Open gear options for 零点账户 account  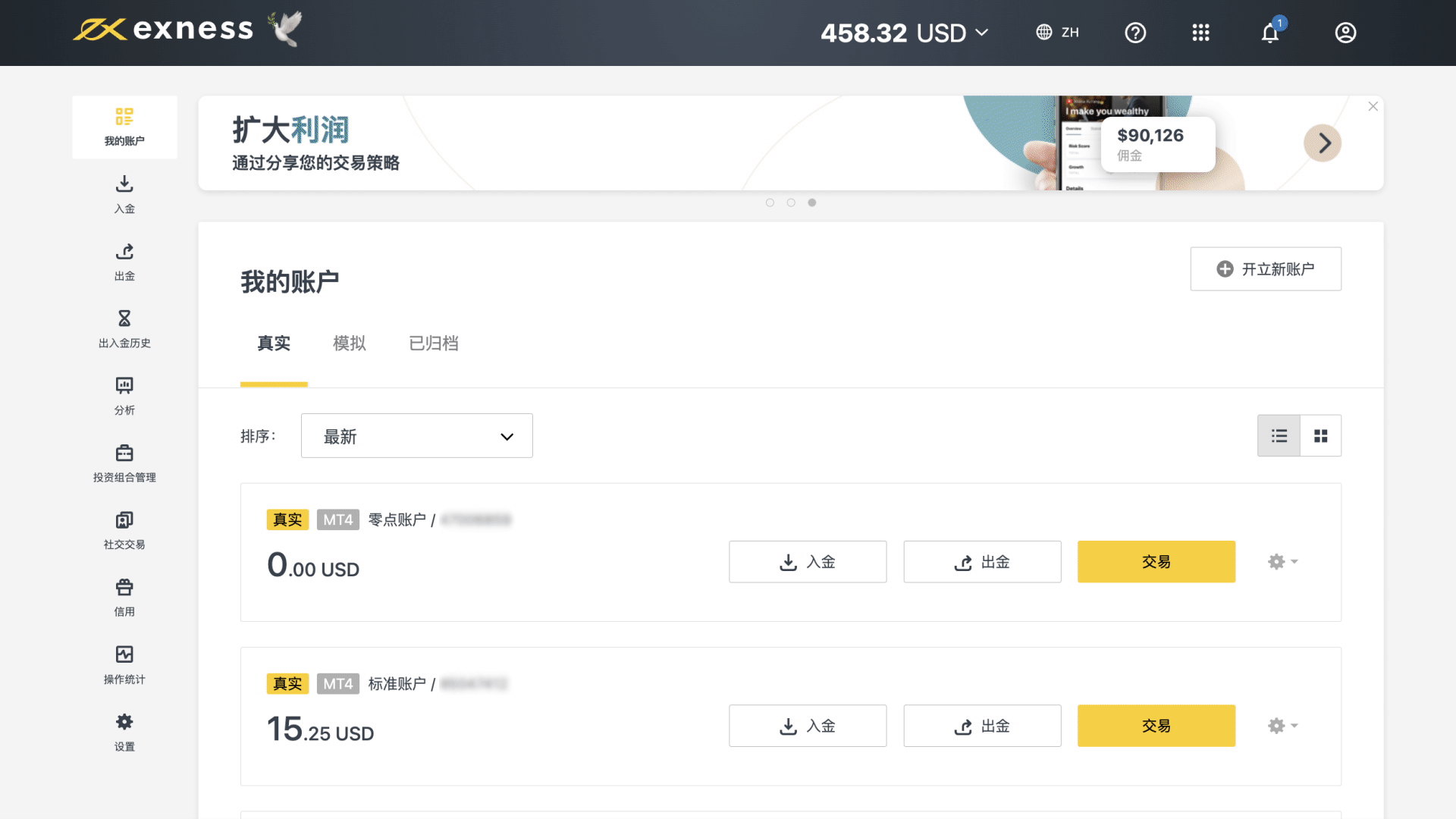pyautogui.click(x=1282, y=562)
